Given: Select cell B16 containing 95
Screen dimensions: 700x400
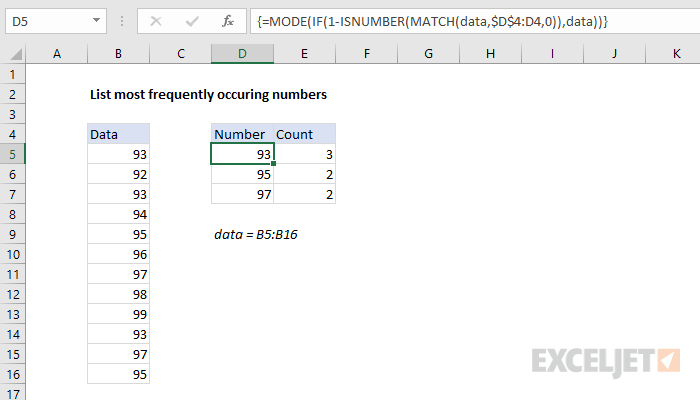Looking at the screenshot, I should click(118, 374).
